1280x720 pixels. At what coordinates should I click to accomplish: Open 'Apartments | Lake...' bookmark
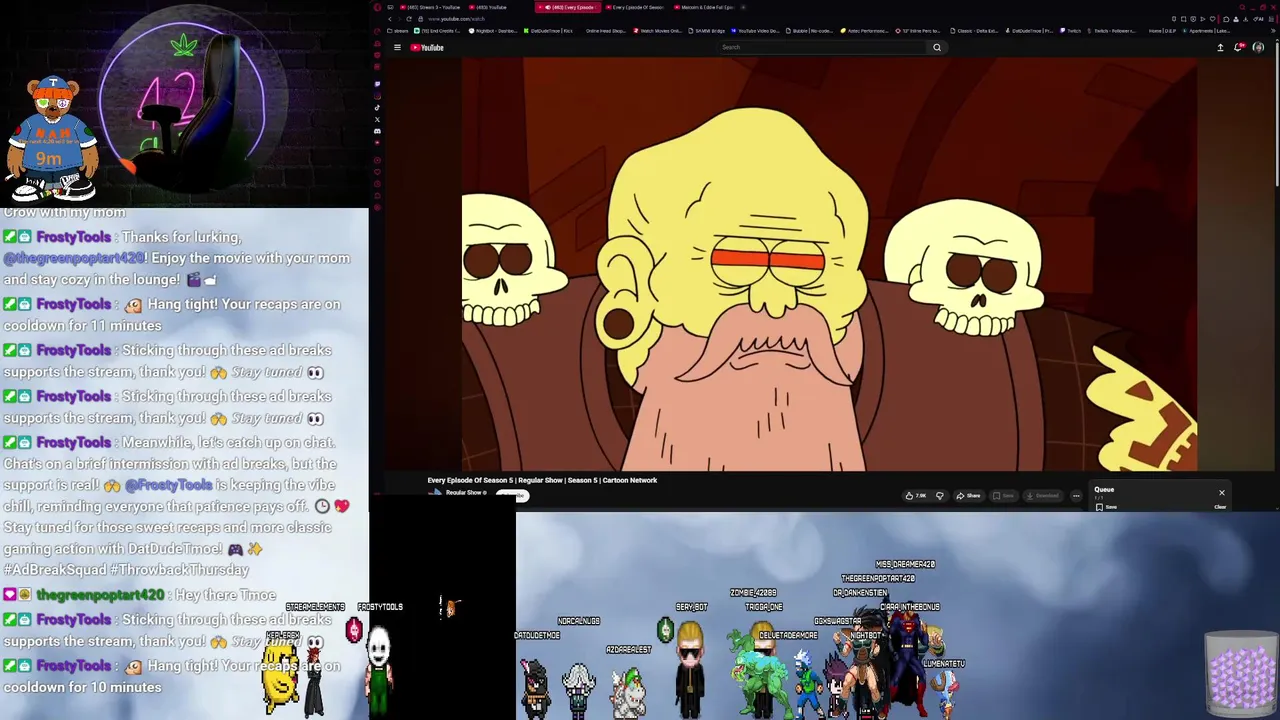point(1206,31)
